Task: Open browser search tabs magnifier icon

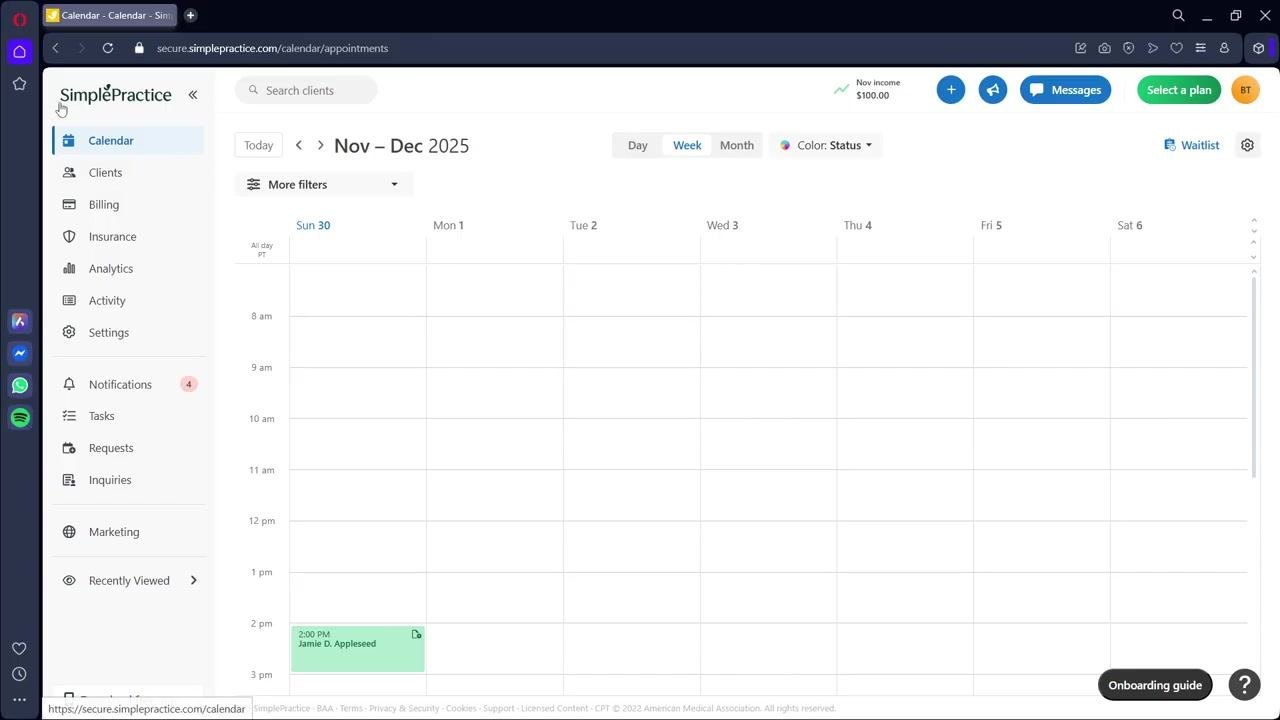Action: [x=1178, y=15]
